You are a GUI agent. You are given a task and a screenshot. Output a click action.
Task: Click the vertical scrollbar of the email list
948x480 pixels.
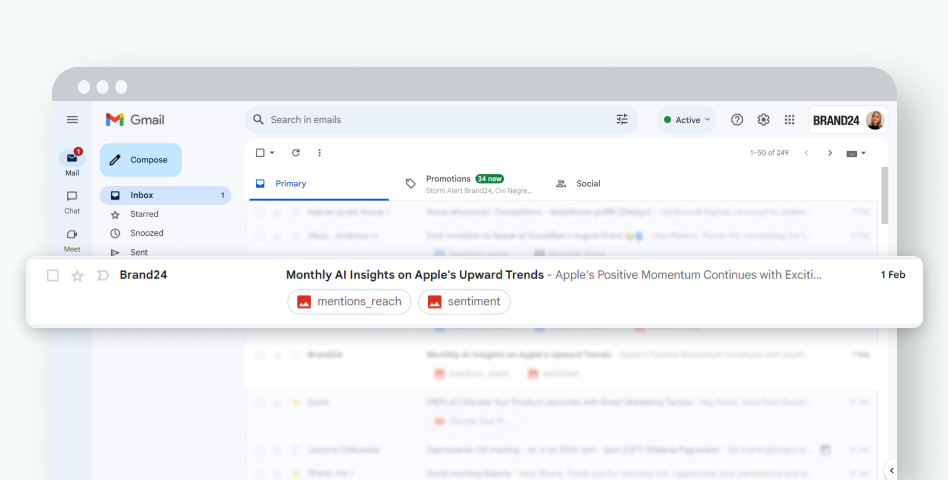pos(885,195)
